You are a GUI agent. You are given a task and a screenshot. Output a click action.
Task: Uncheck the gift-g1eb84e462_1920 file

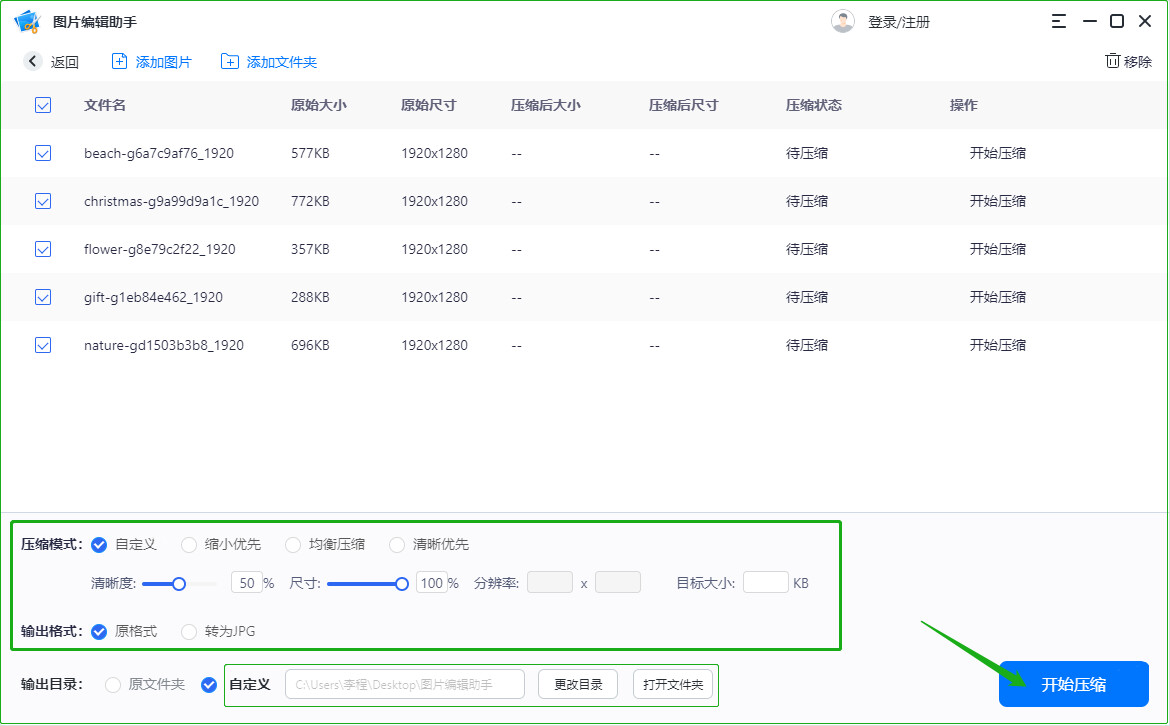(43, 297)
